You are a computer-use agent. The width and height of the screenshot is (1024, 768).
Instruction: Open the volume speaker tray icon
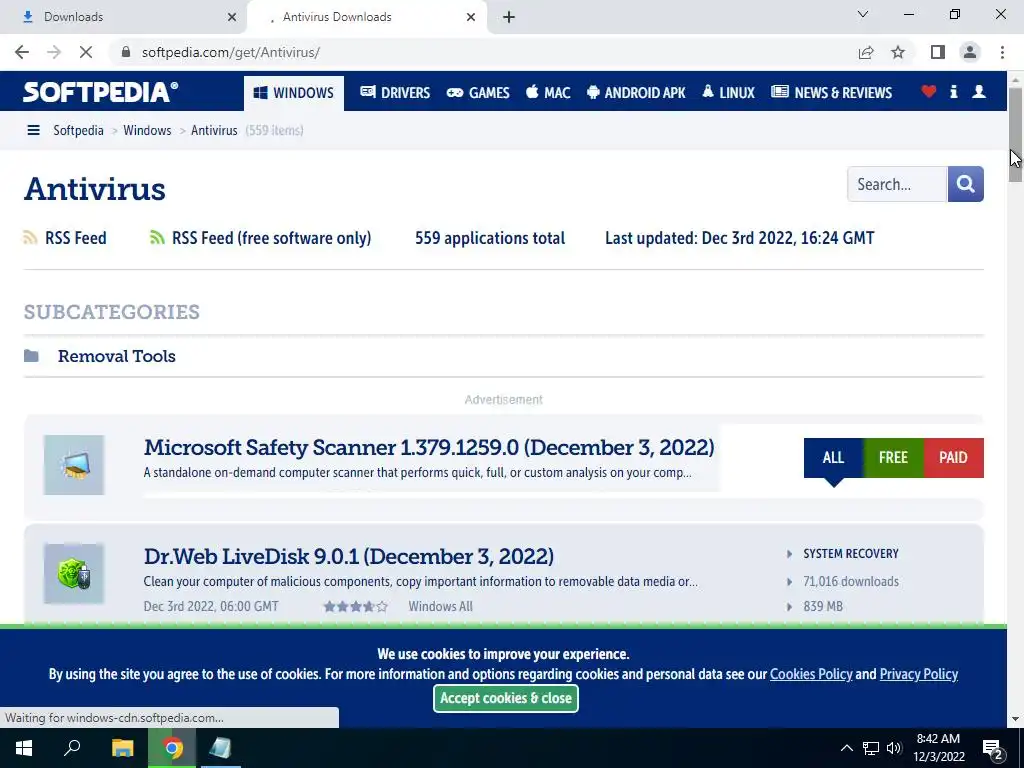894,748
